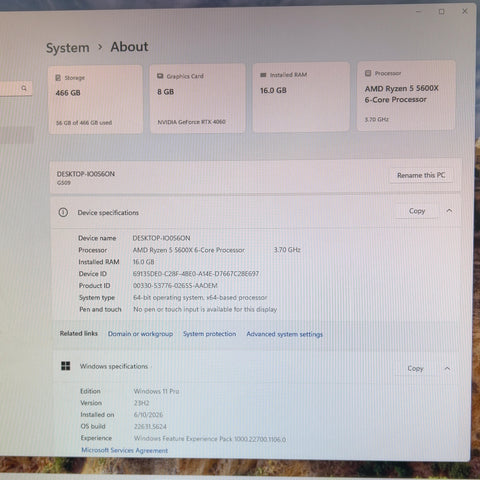
Task: Click the Windows logo beside Windows specifications
Action: point(66,366)
